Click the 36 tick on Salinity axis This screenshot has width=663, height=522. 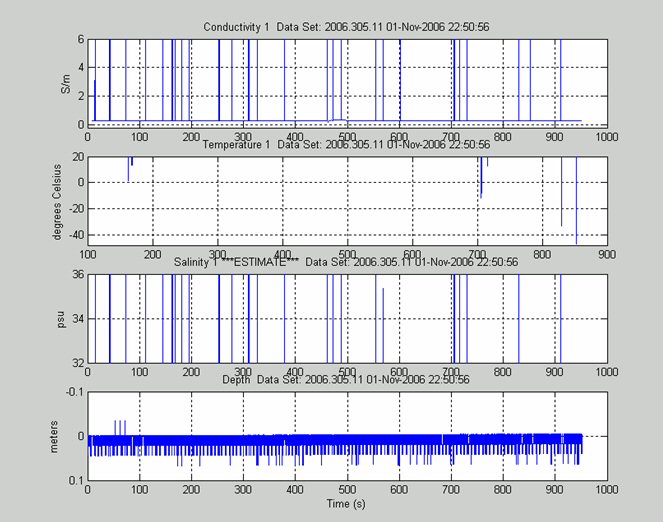coord(78,274)
